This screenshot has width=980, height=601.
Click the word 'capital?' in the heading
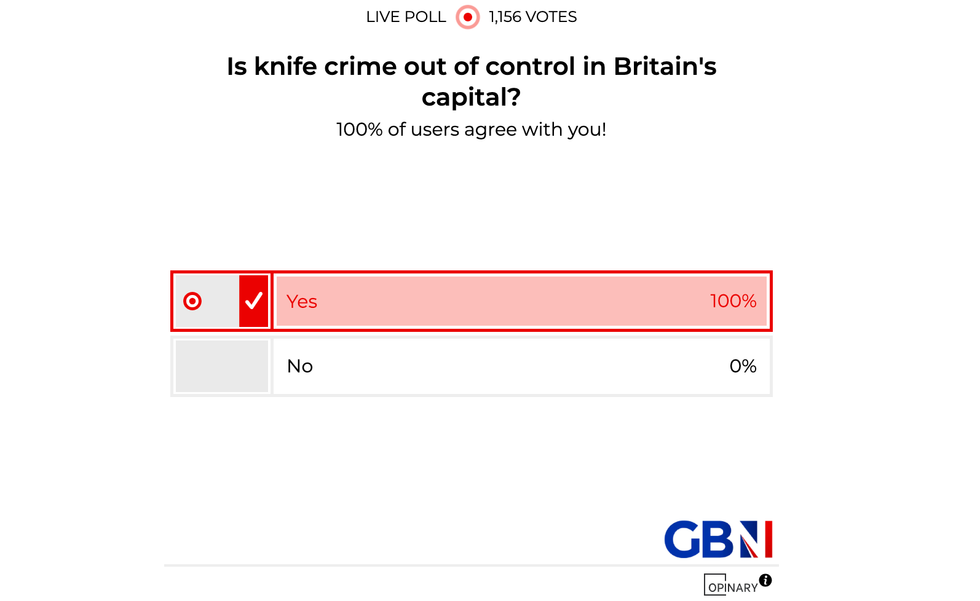pyautogui.click(x=471, y=98)
